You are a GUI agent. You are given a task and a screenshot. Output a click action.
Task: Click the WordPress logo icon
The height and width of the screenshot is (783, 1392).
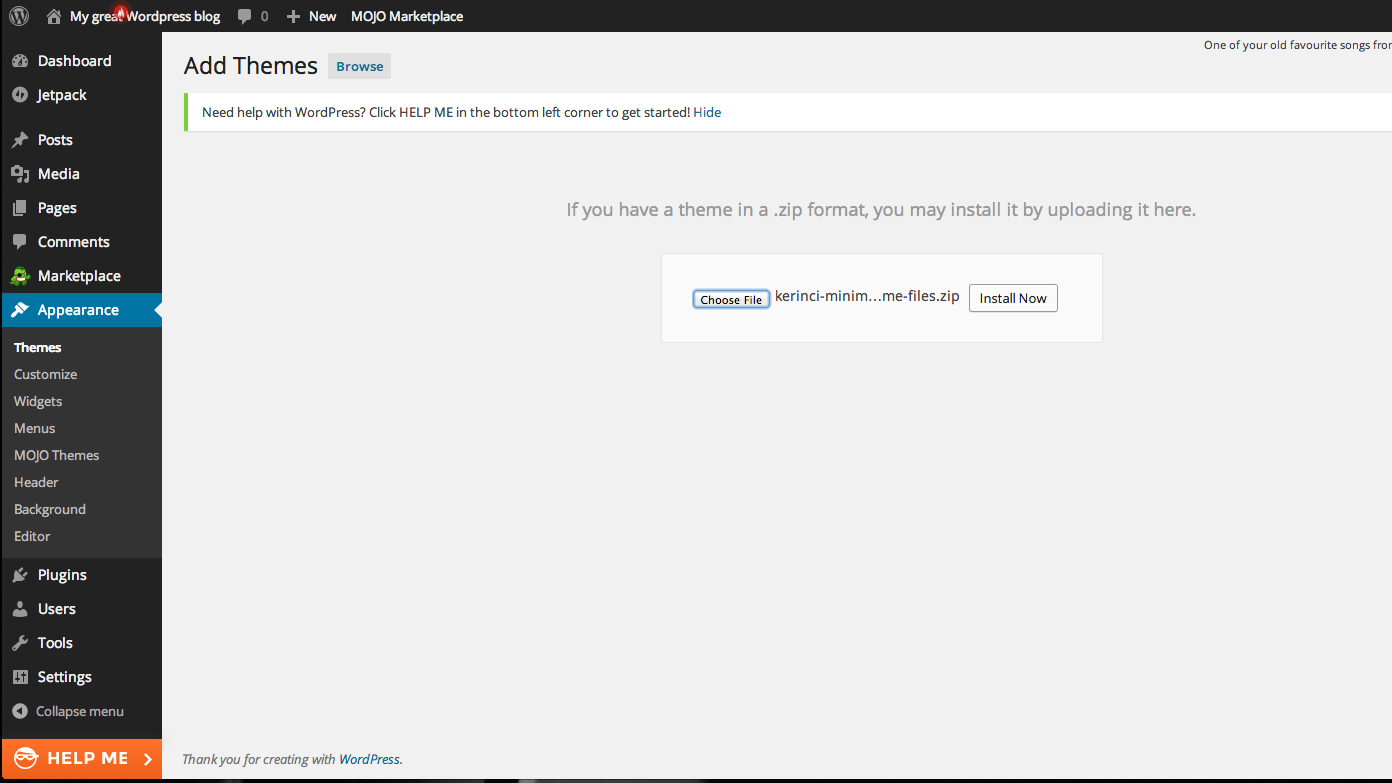click(19, 16)
